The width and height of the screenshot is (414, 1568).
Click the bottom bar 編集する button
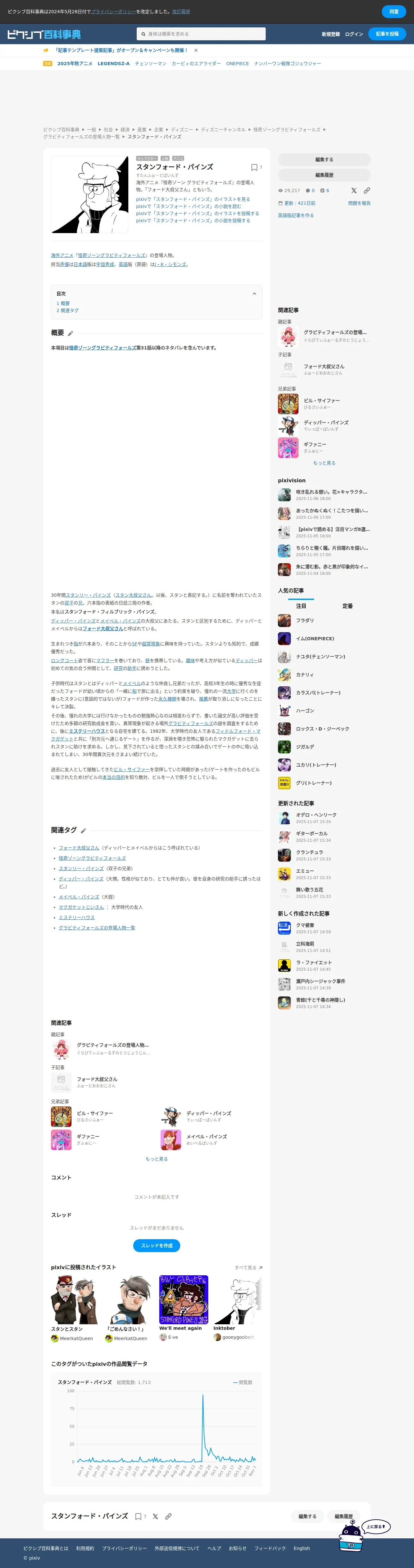[x=308, y=1516]
